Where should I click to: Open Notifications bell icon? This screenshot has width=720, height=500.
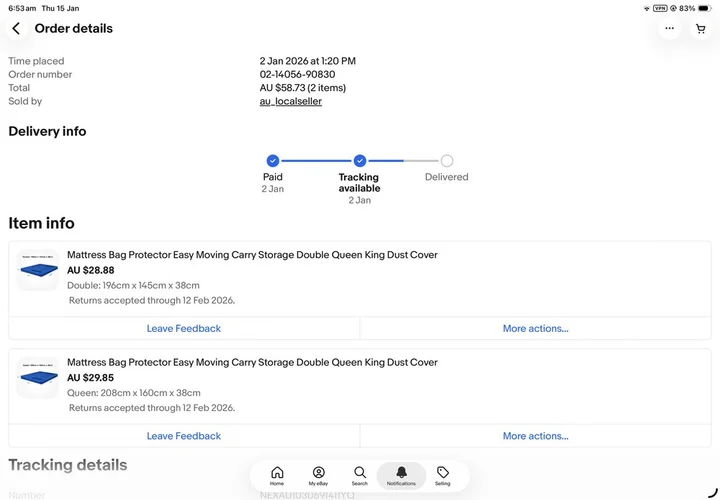(401, 476)
